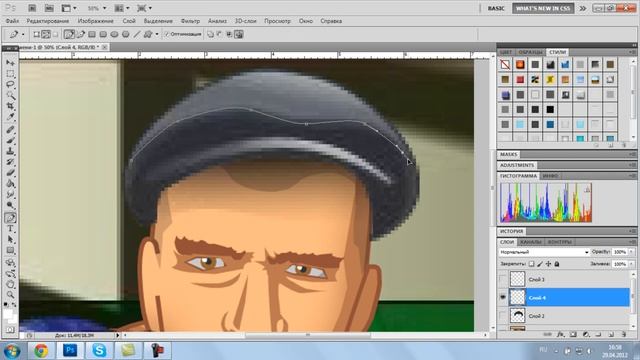
Task: Pick the red style swatch in Styles
Action: pos(520,80)
